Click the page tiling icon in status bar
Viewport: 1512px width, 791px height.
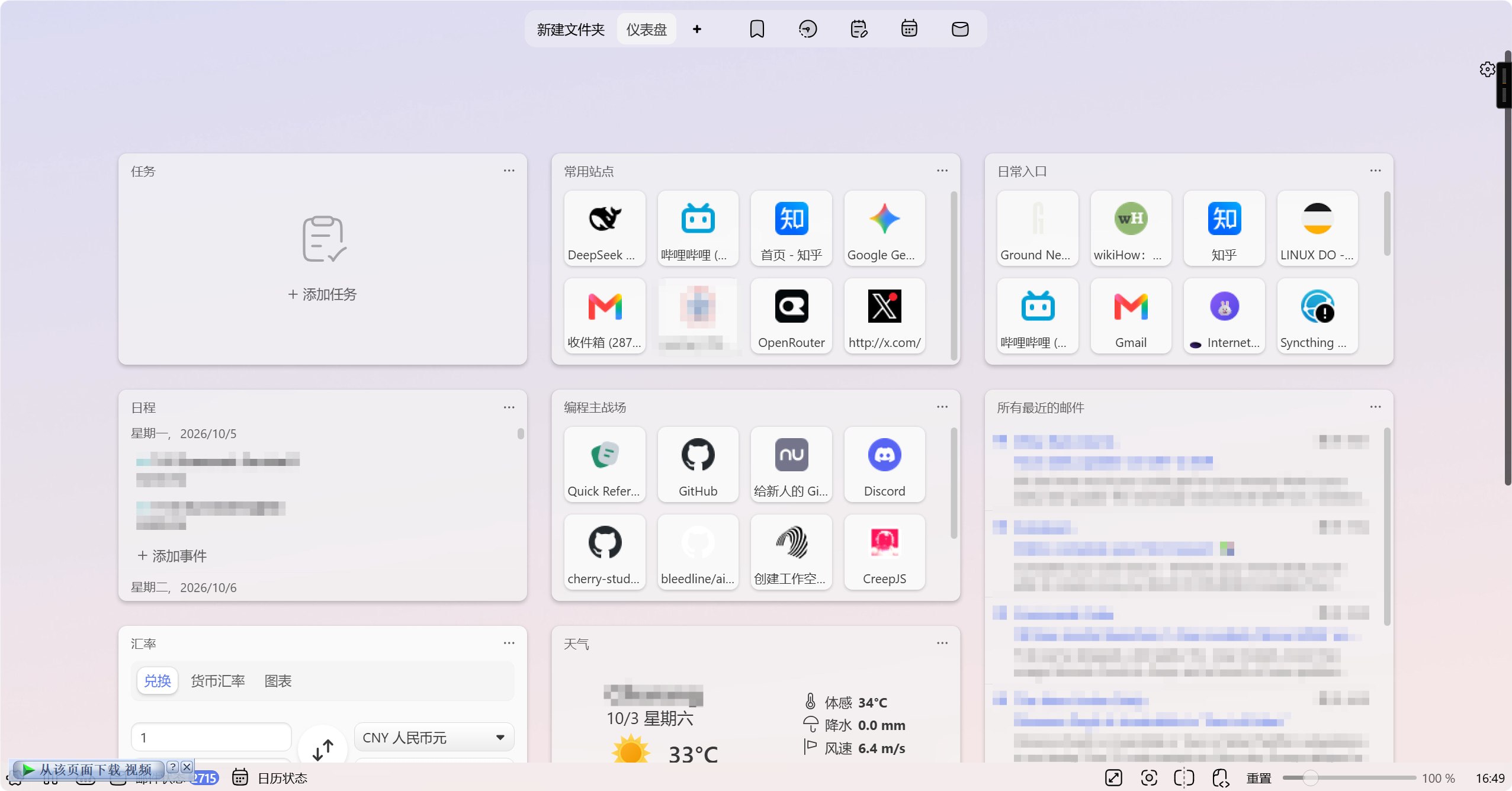pos(1184,778)
